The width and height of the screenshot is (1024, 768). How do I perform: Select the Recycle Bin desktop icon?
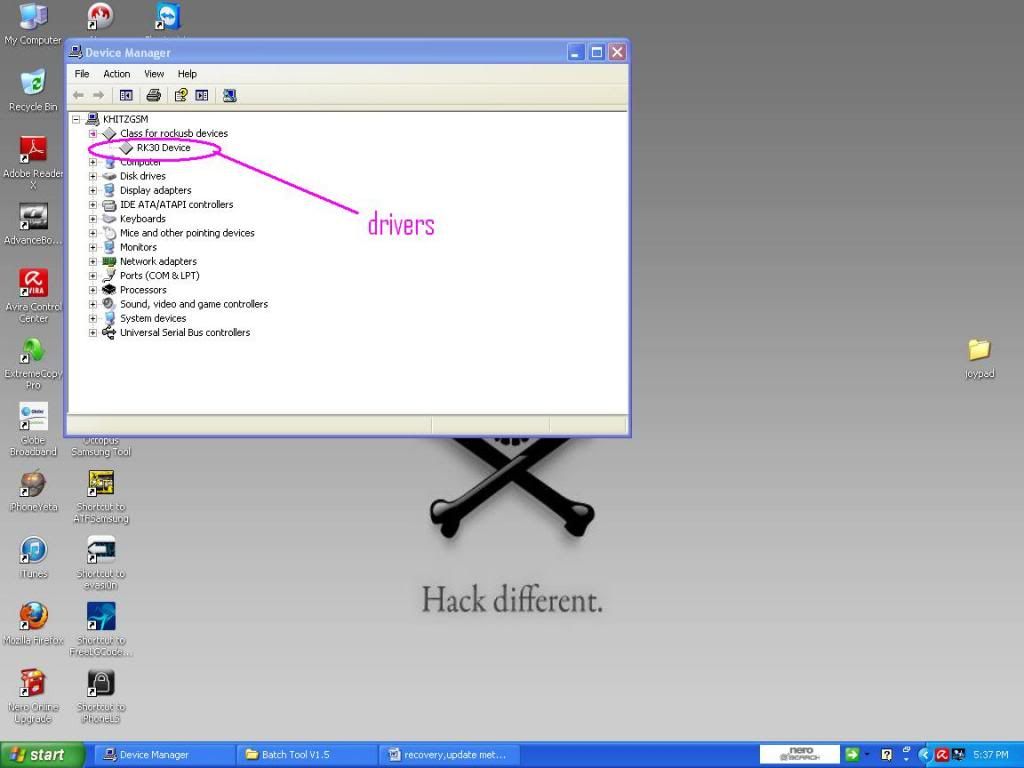click(33, 90)
